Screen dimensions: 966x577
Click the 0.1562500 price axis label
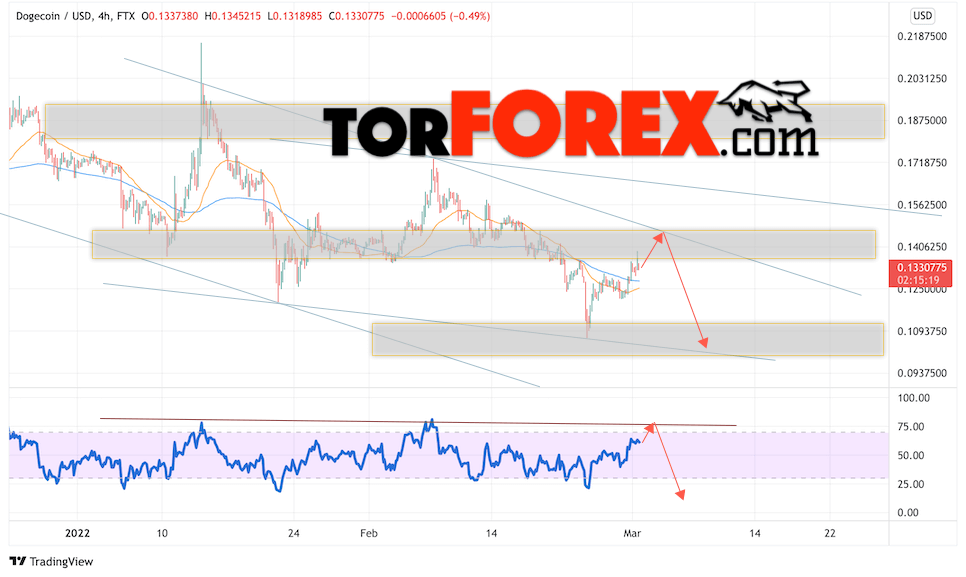coord(922,205)
